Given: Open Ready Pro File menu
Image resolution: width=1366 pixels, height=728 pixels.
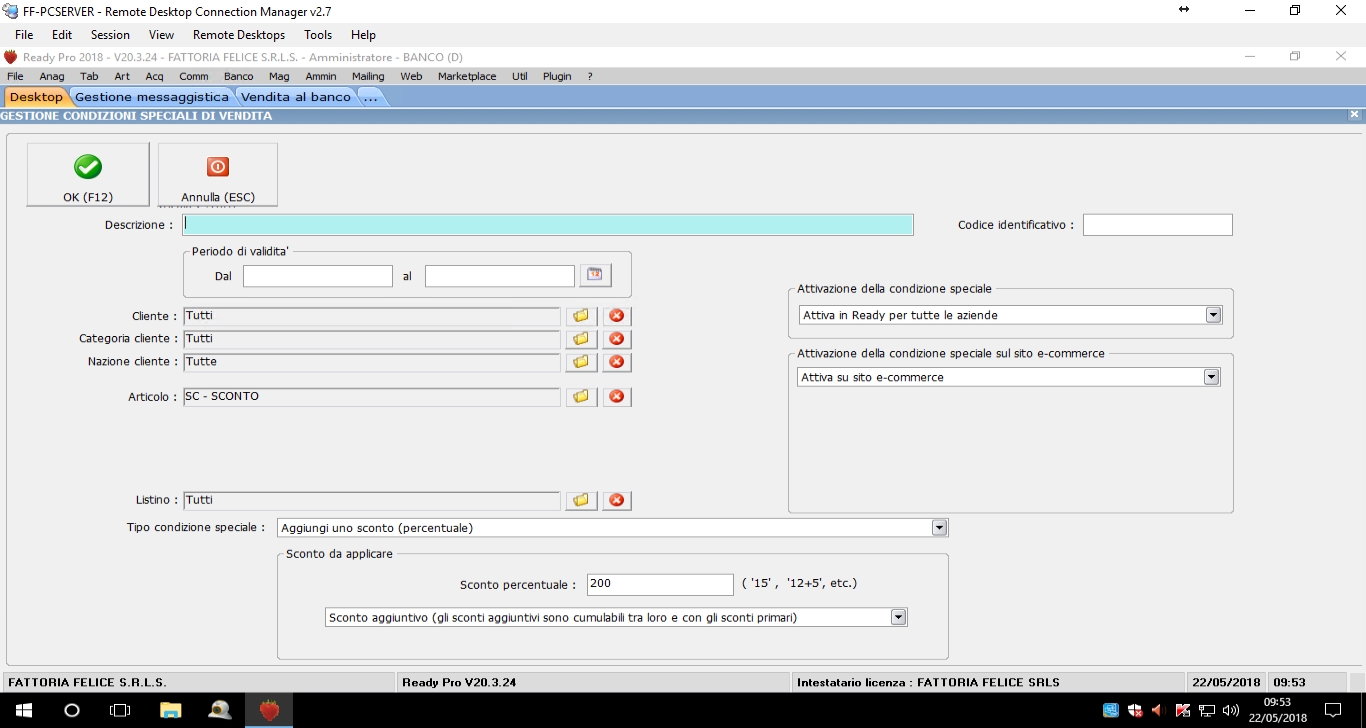Looking at the screenshot, I should (x=15, y=76).
